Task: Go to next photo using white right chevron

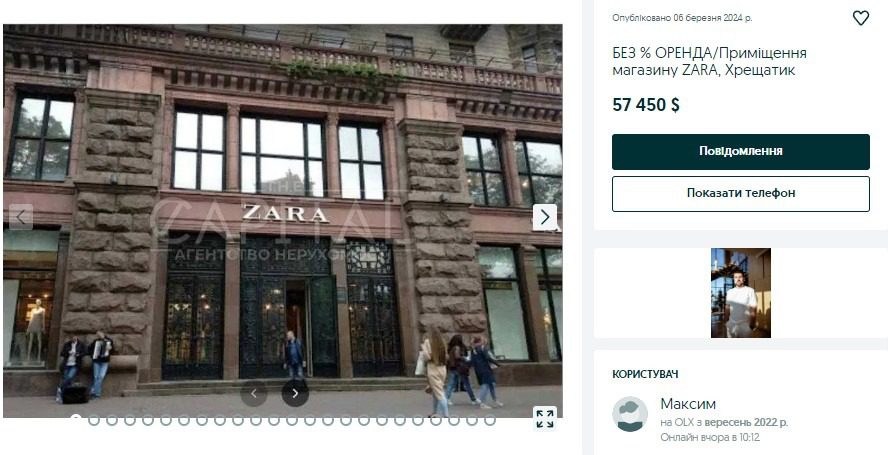Action: tap(545, 217)
